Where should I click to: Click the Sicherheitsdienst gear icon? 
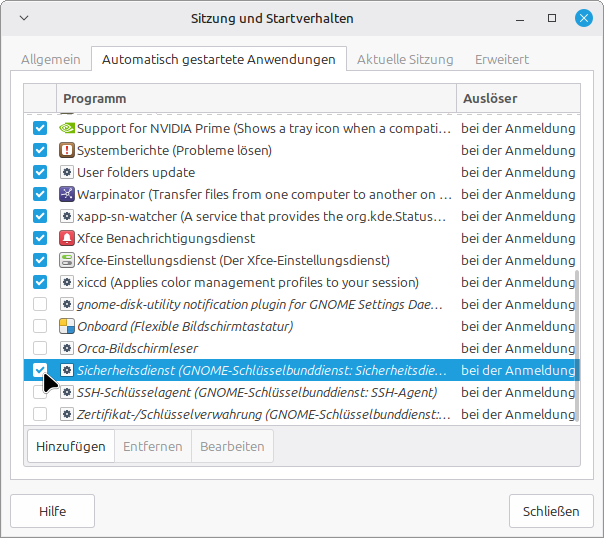67,370
